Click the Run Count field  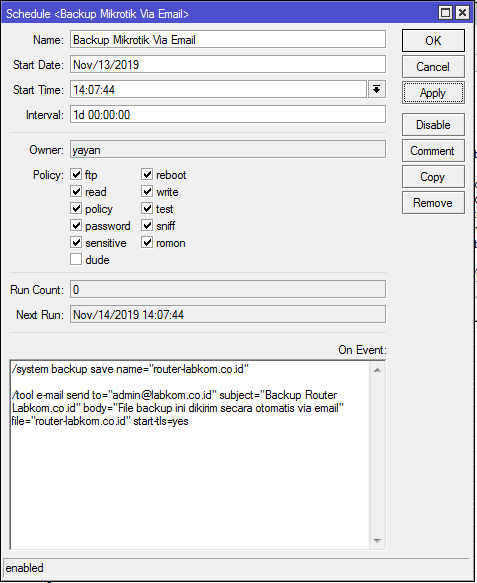point(228,289)
